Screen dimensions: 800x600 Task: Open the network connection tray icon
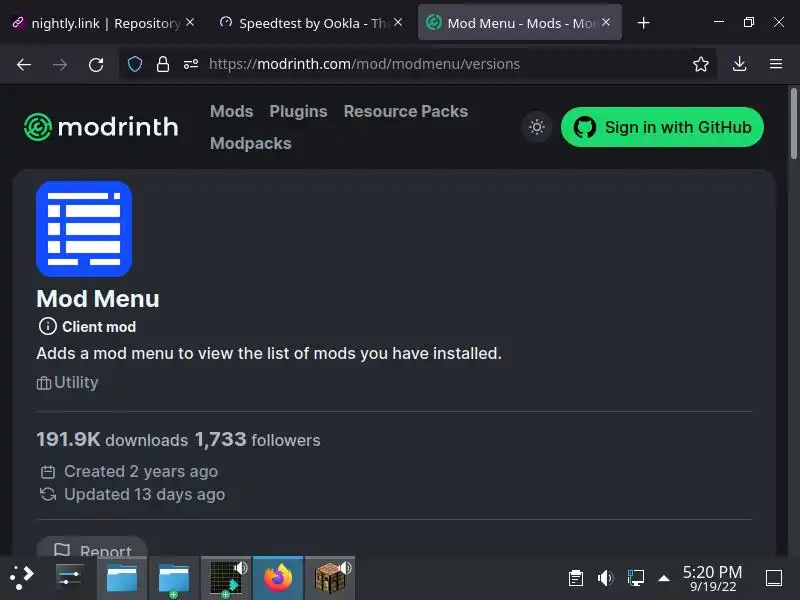pos(635,578)
